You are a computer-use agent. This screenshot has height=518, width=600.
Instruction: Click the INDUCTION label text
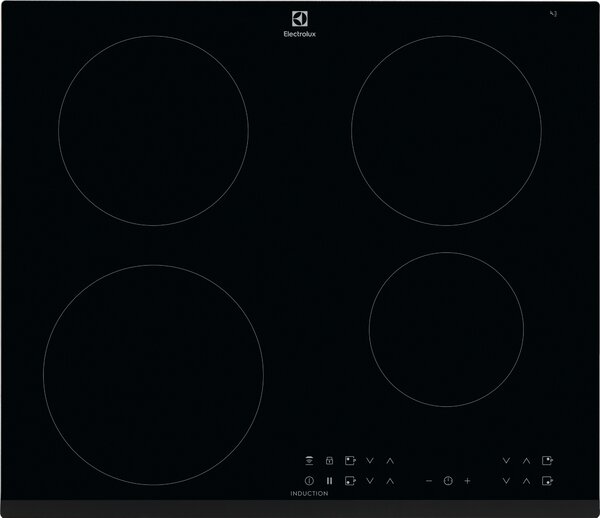(x=309, y=494)
